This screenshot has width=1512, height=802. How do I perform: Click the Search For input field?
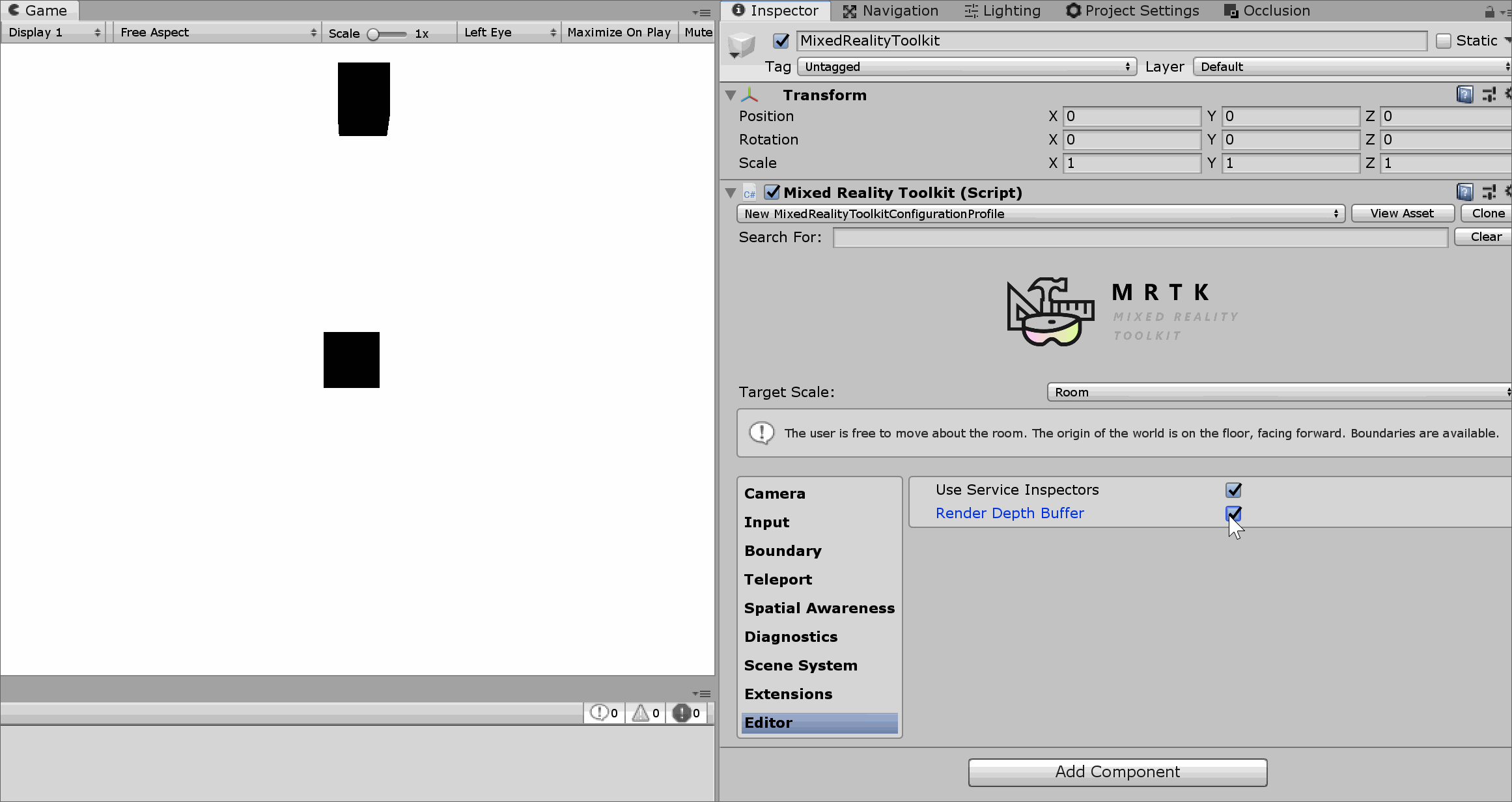pyautogui.click(x=1140, y=237)
